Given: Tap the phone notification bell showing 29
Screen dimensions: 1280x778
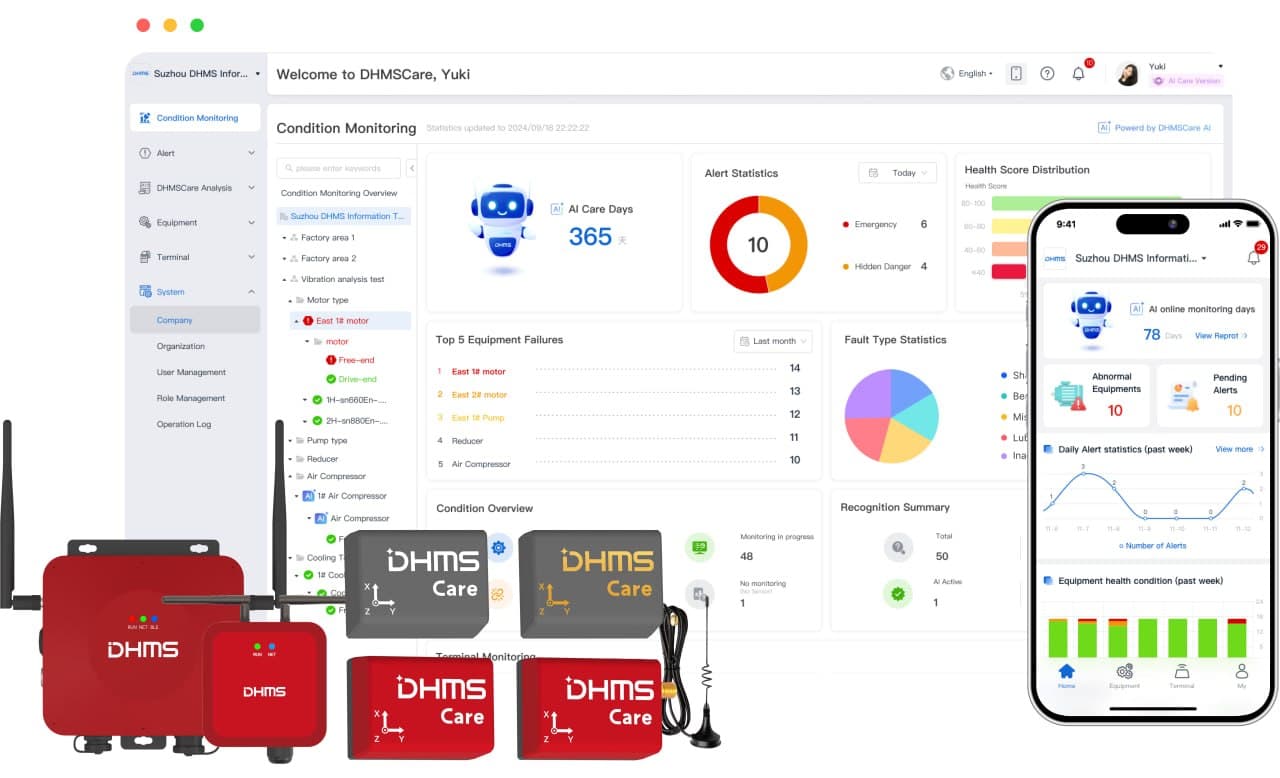Looking at the screenshot, I should pyautogui.click(x=1254, y=257).
